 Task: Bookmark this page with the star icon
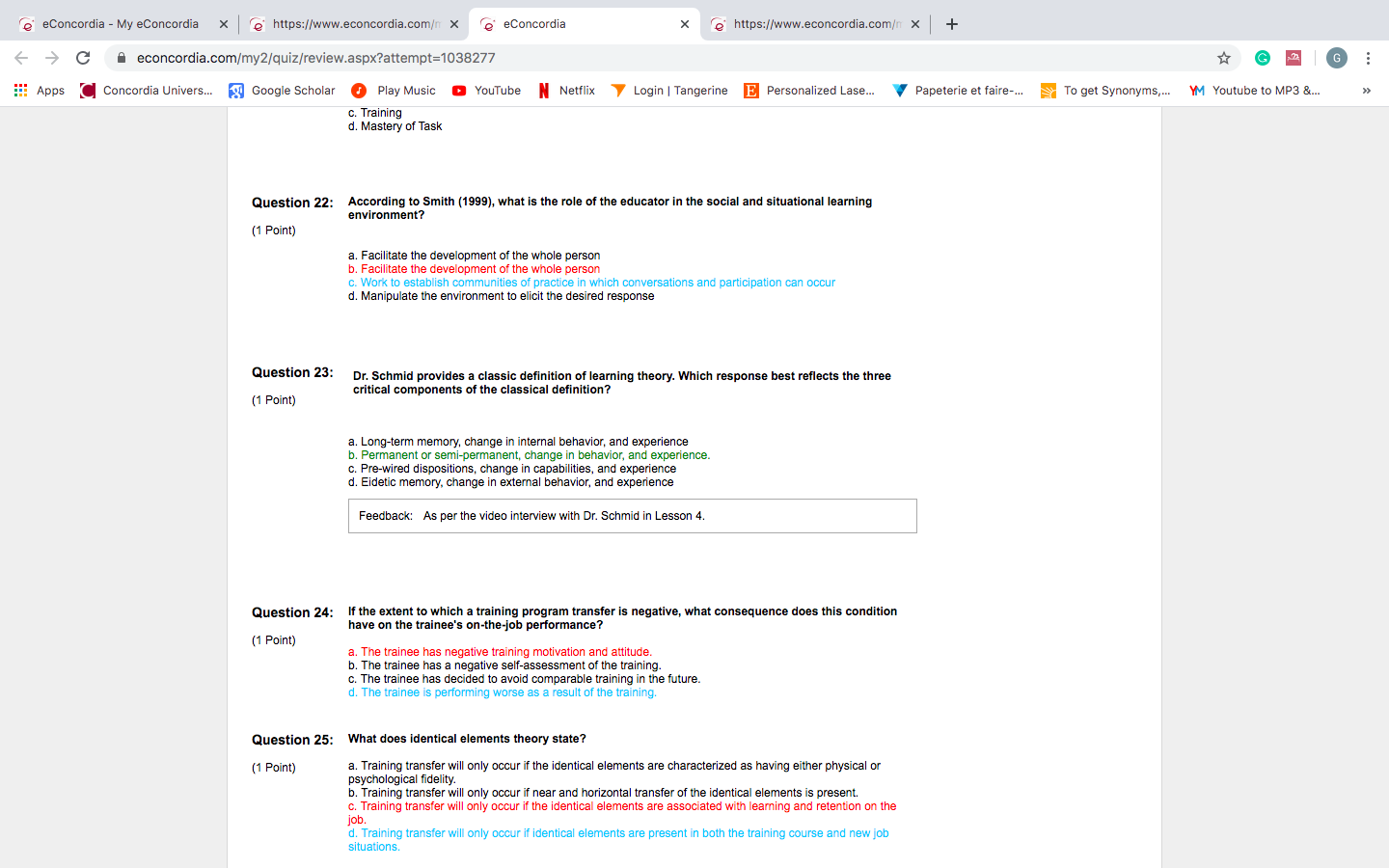(1224, 58)
